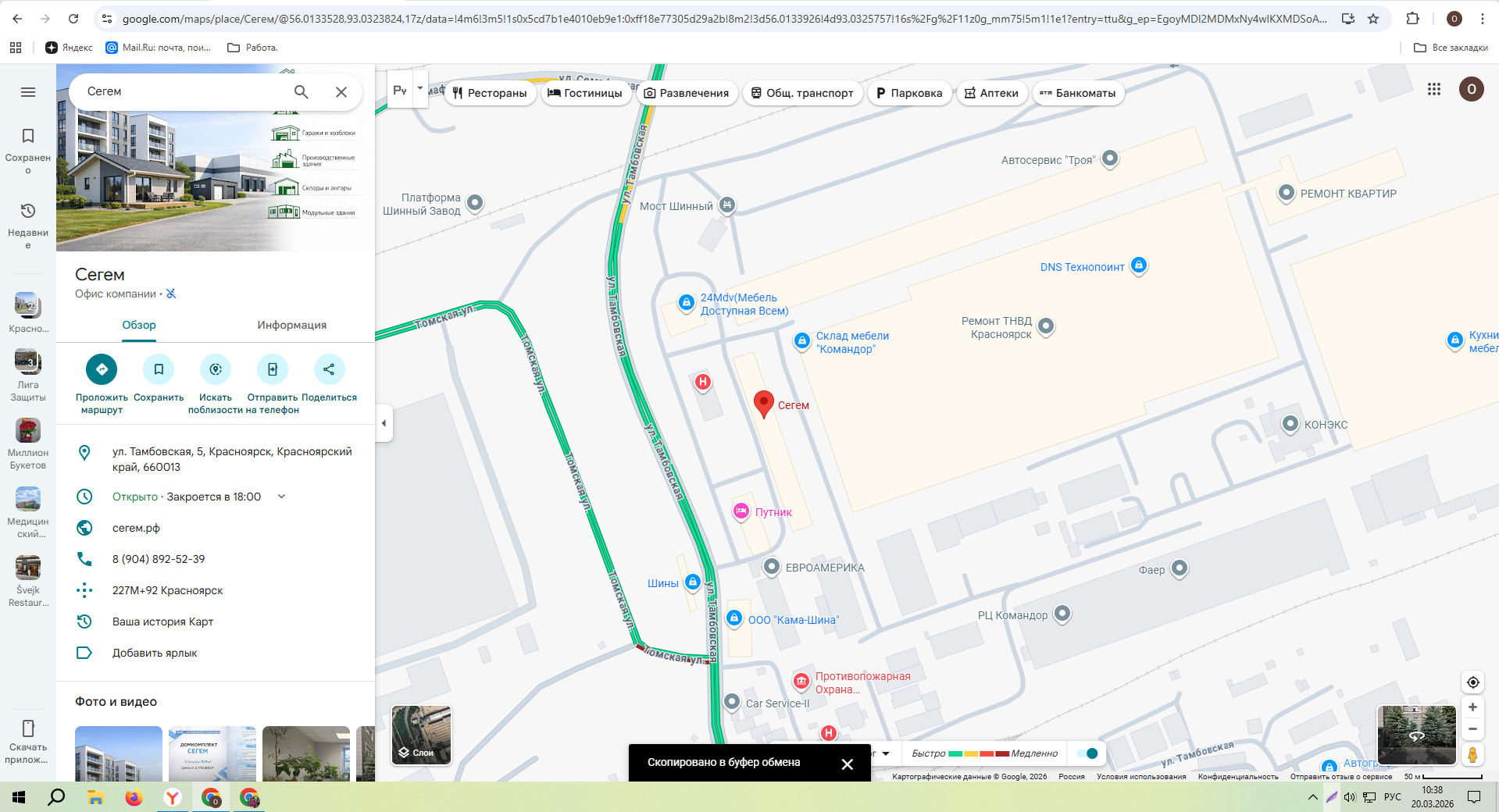Click the nearby search icon
This screenshot has width=1499, height=812.
tap(216, 369)
